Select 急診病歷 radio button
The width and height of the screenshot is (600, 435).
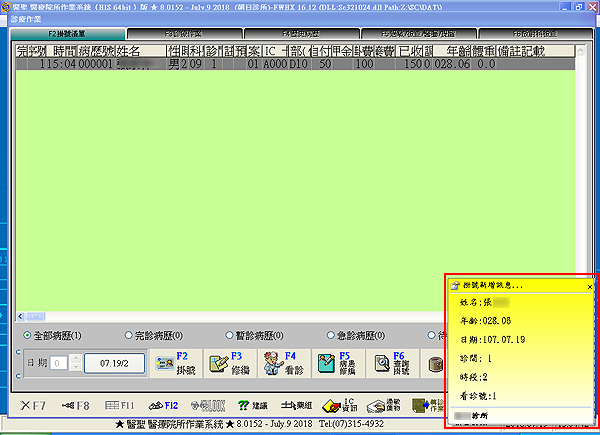[330, 335]
